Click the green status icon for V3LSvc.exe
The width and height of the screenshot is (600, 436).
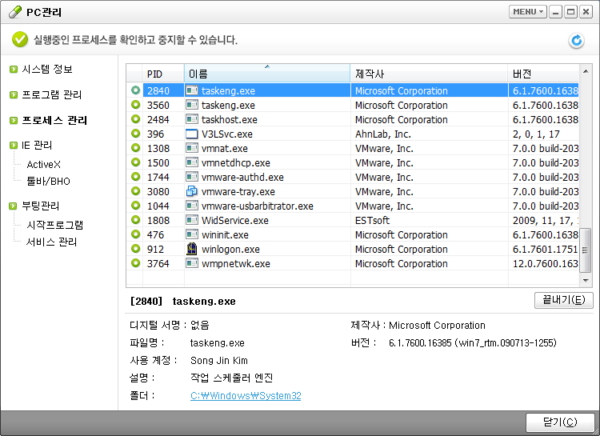tap(135, 133)
